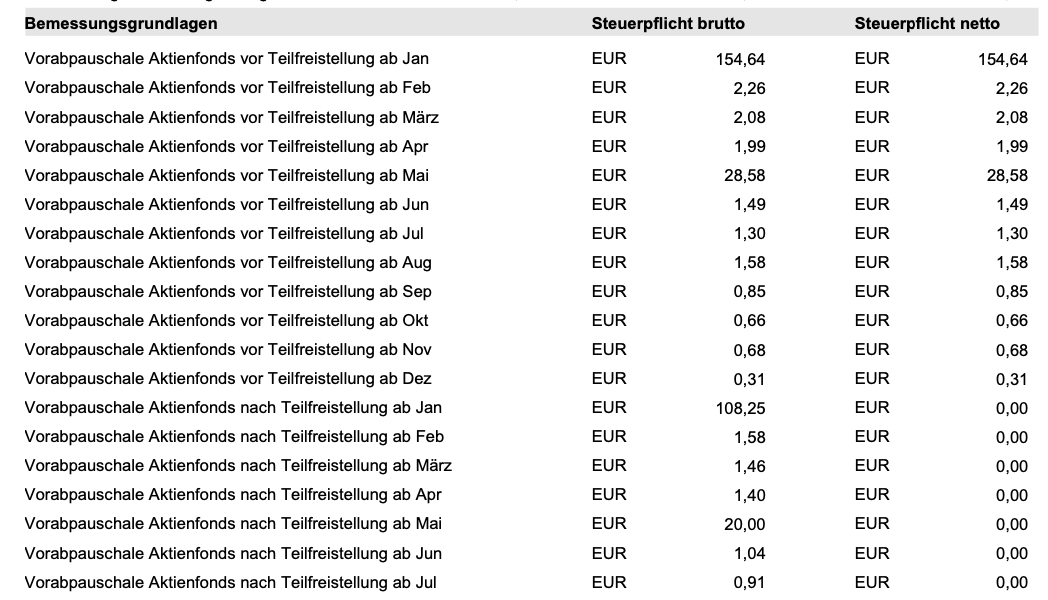Select row label 'nach Teilfreistellung ab Jan'

click(x=233, y=408)
